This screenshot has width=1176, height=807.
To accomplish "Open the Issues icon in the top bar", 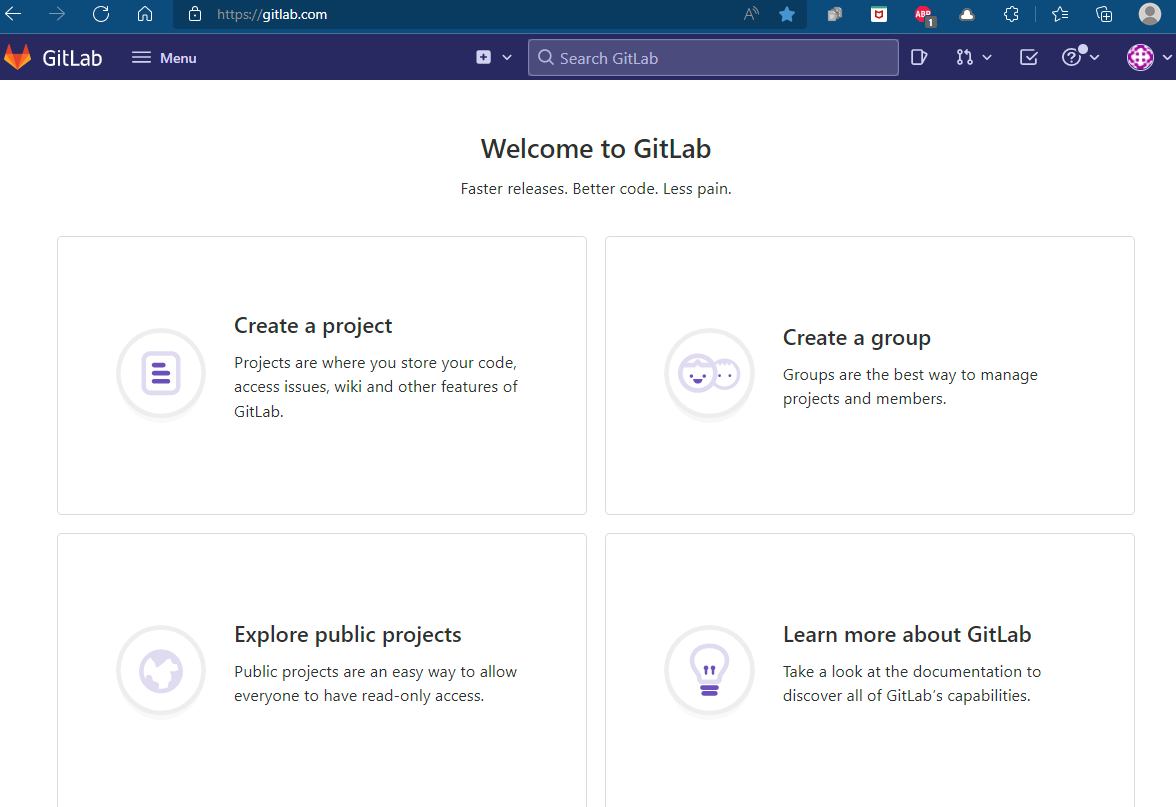I will (x=918, y=57).
